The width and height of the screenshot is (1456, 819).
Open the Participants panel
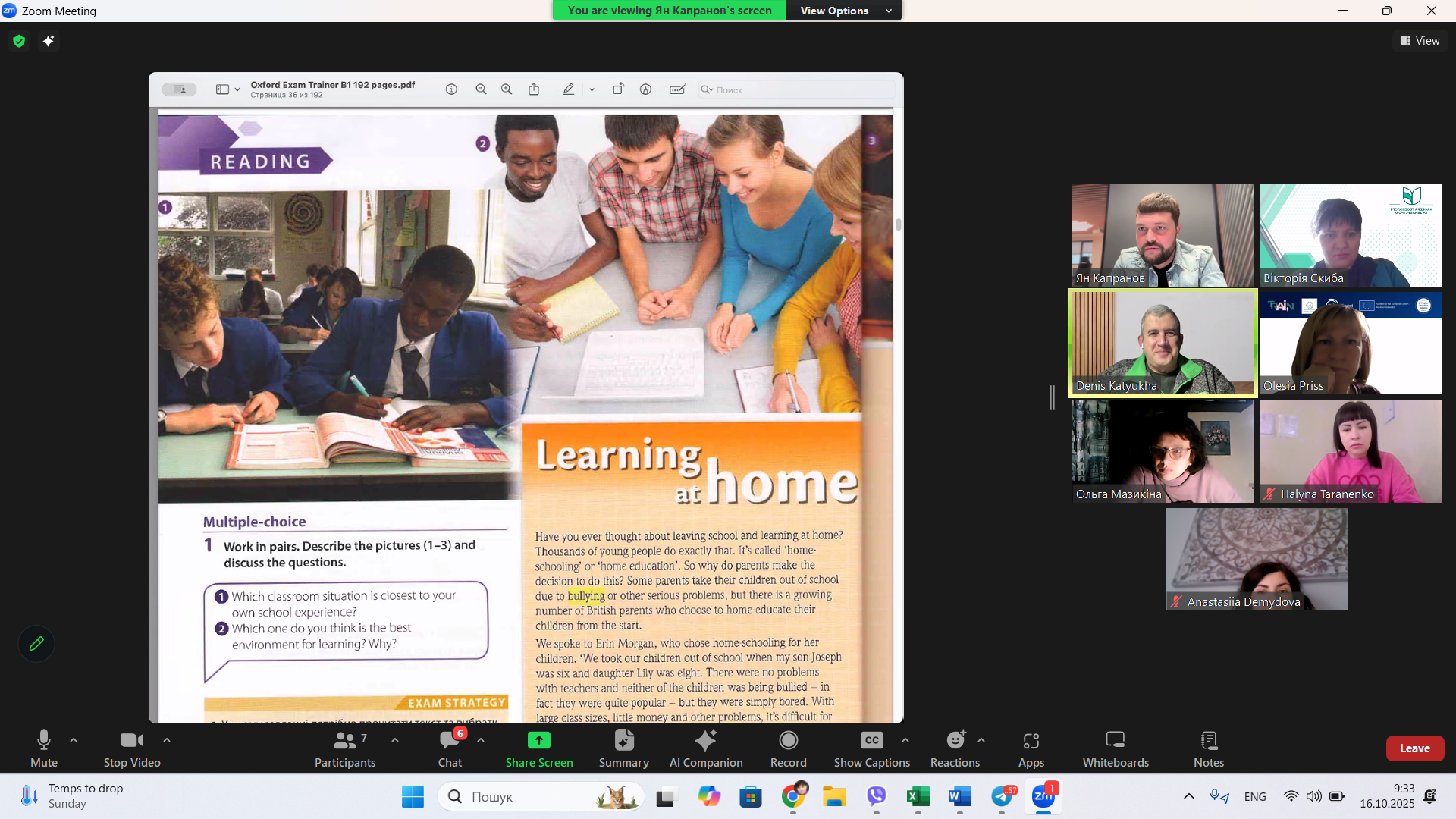(345, 748)
